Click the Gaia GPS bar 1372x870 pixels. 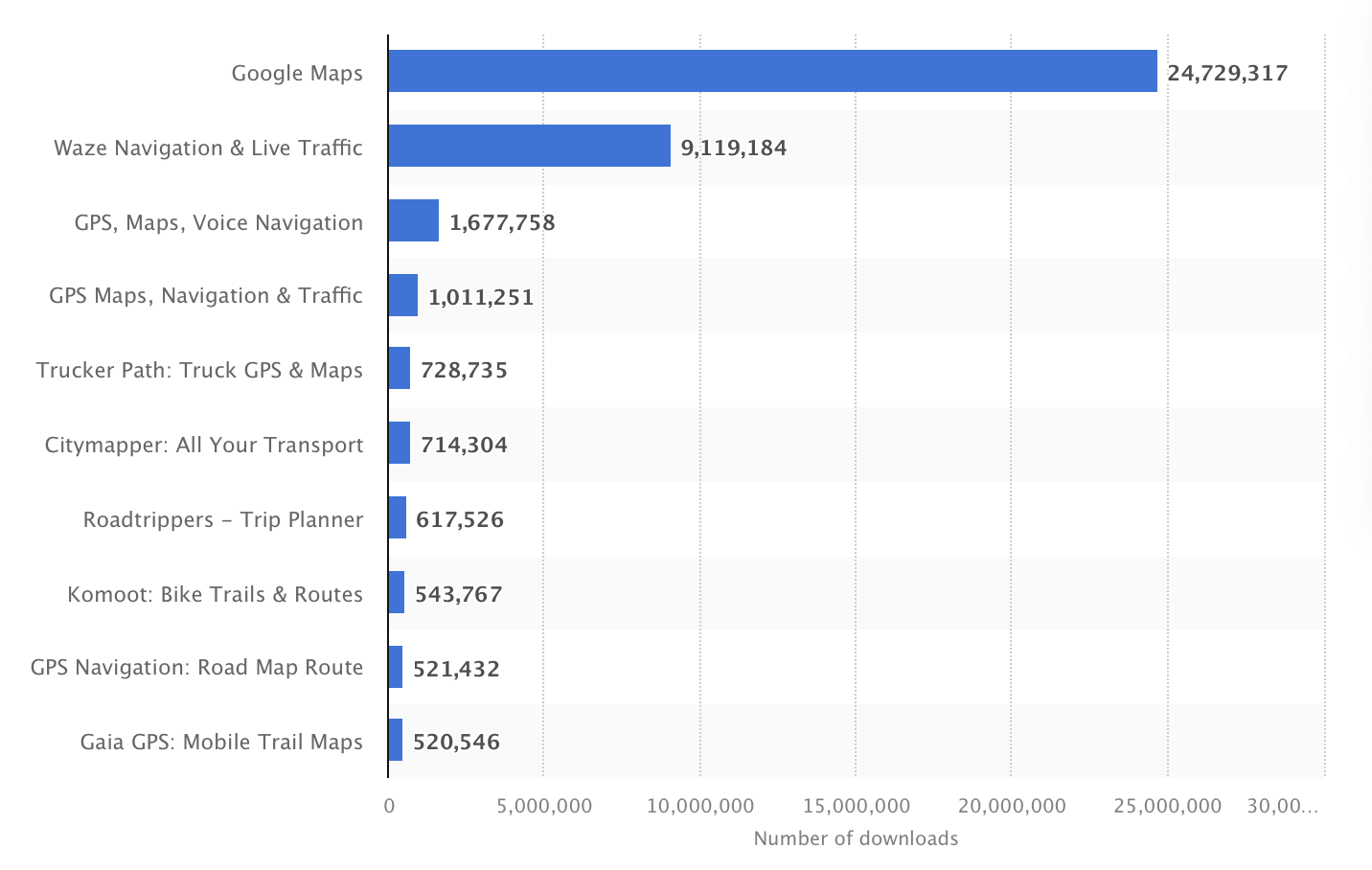tap(396, 740)
